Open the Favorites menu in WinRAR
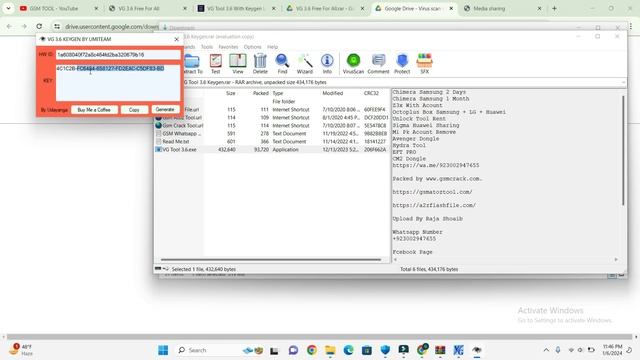This screenshot has width=640, height=360. point(228,47)
